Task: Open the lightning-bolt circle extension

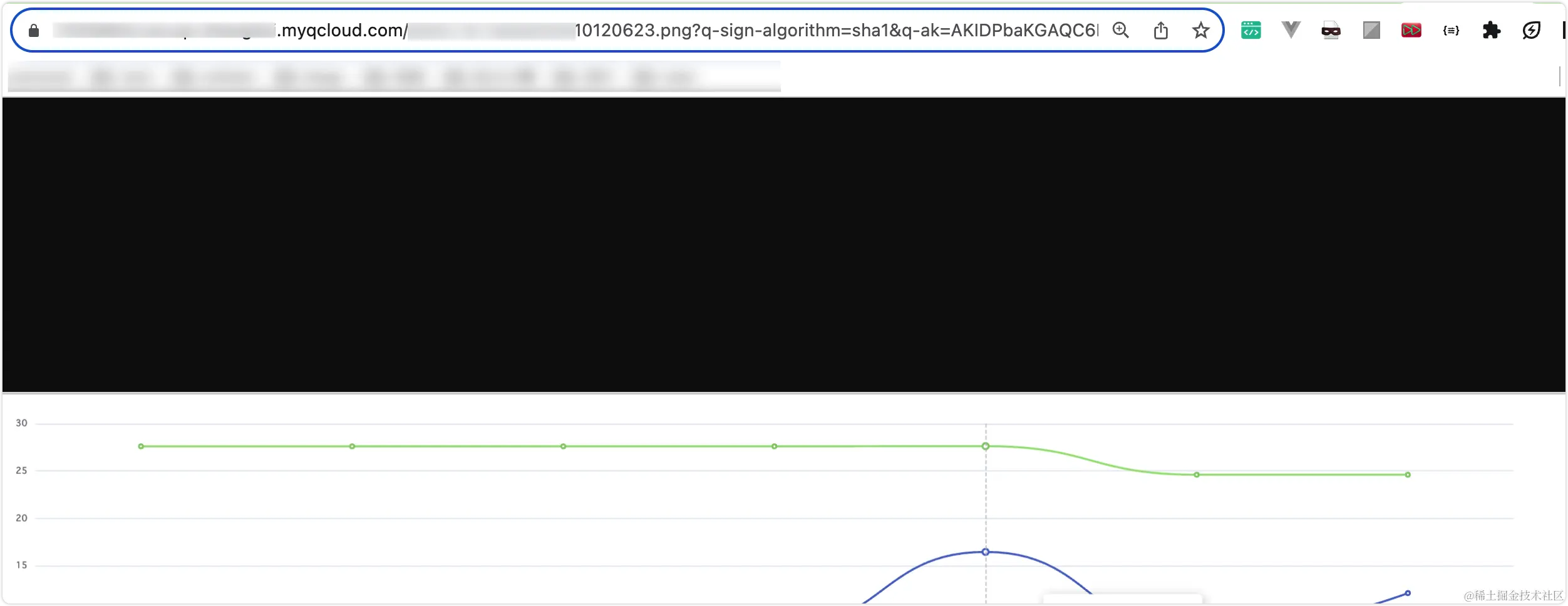Action: point(1531,30)
